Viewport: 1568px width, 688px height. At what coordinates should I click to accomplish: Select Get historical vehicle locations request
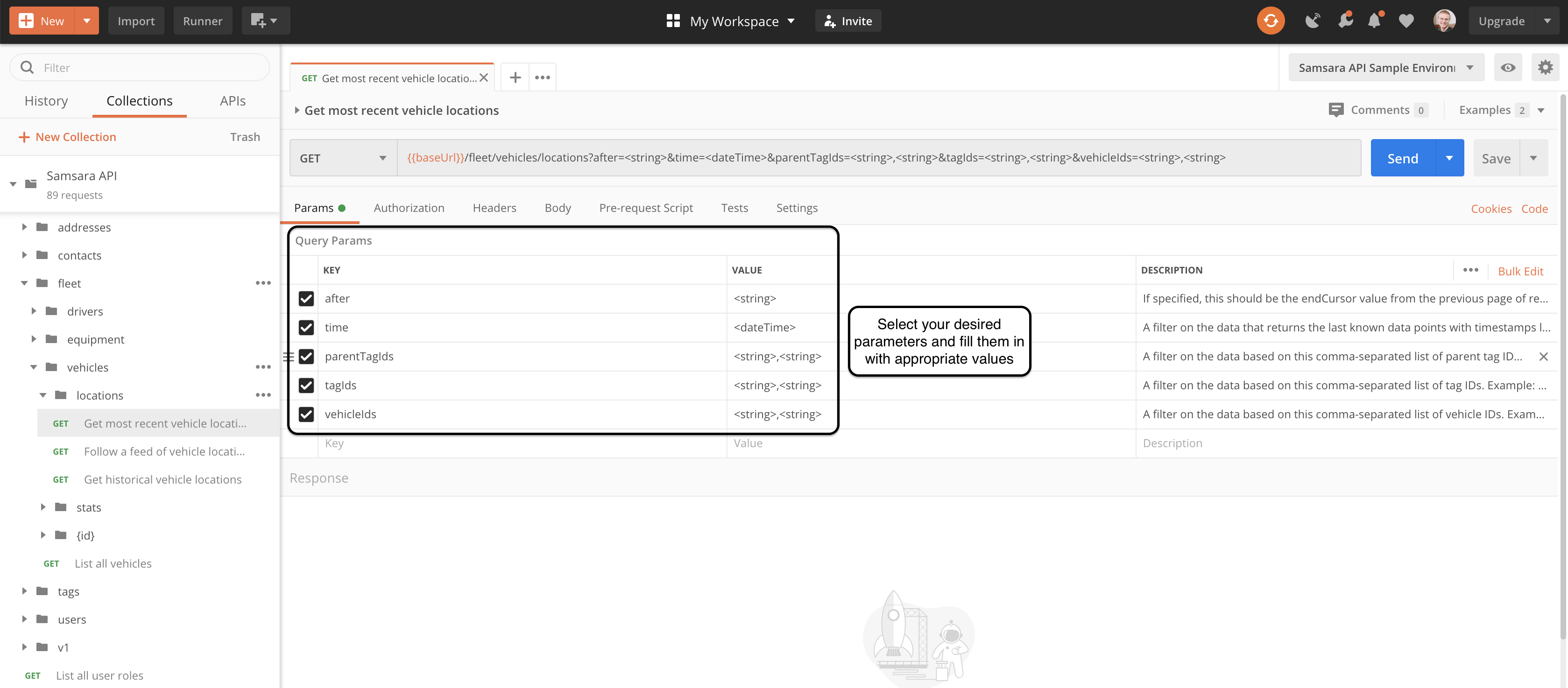158,479
